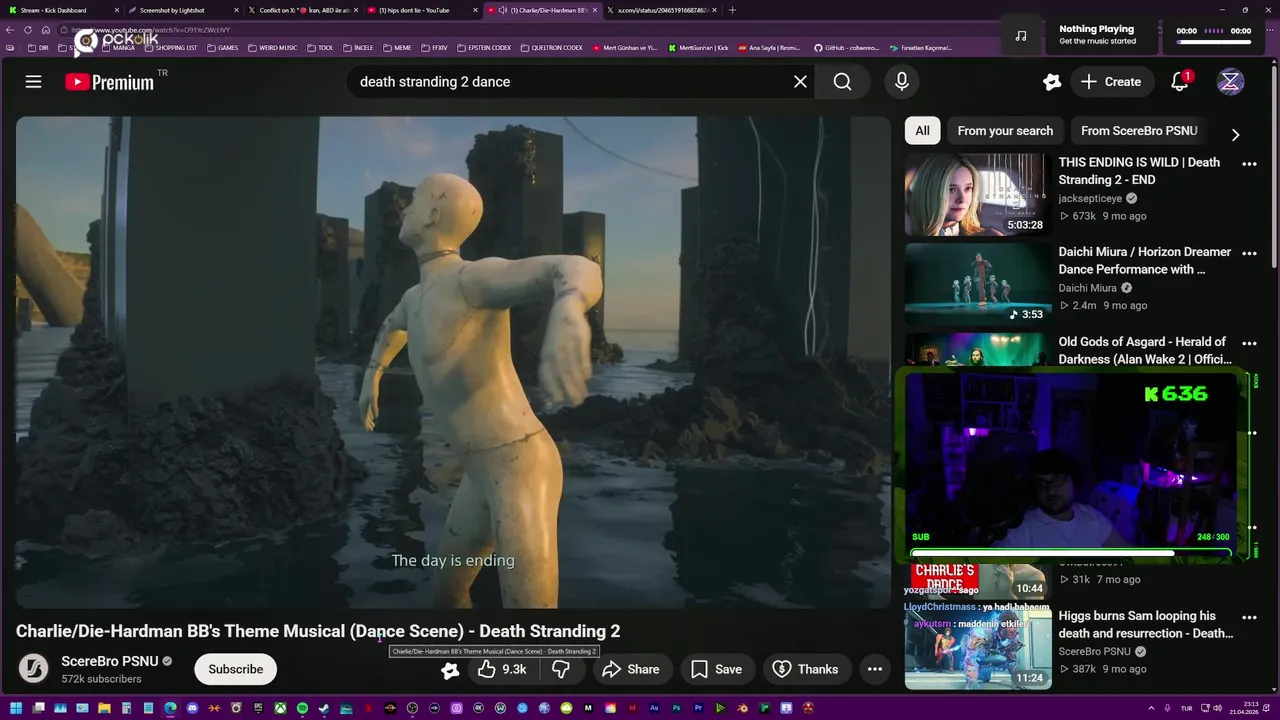This screenshot has height=720, width=1280.
Task: Open ScereBro PSNU channel avatar
Action: click(33, 669)
